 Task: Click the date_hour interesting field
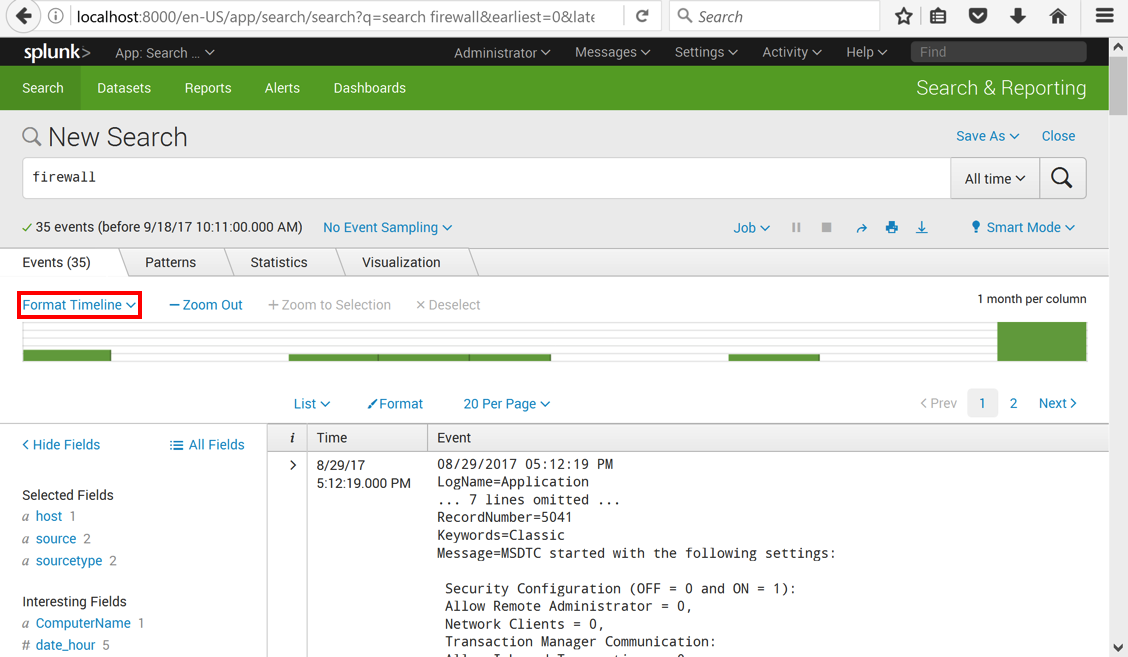(x=65, y=645)
